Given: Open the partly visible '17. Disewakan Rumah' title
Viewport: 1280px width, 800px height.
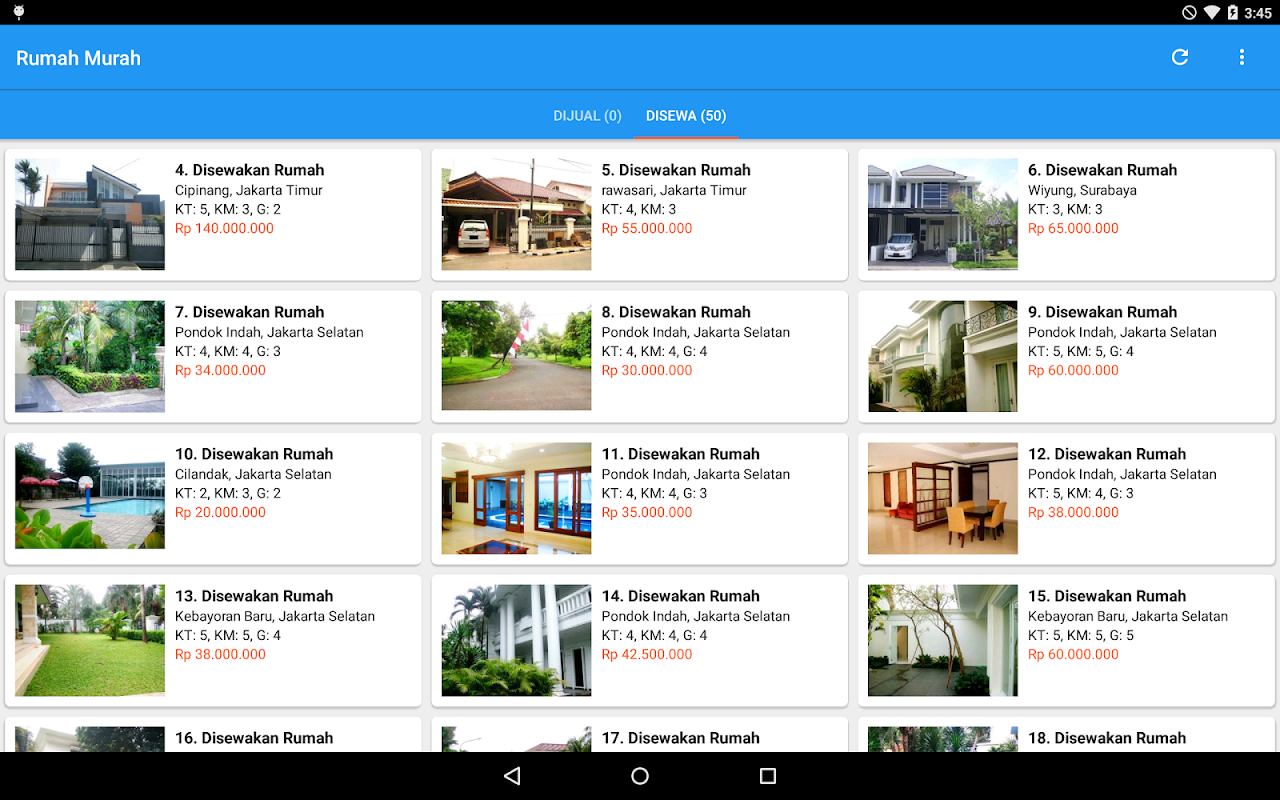Looking at the screenshot, I should (681, 738).
